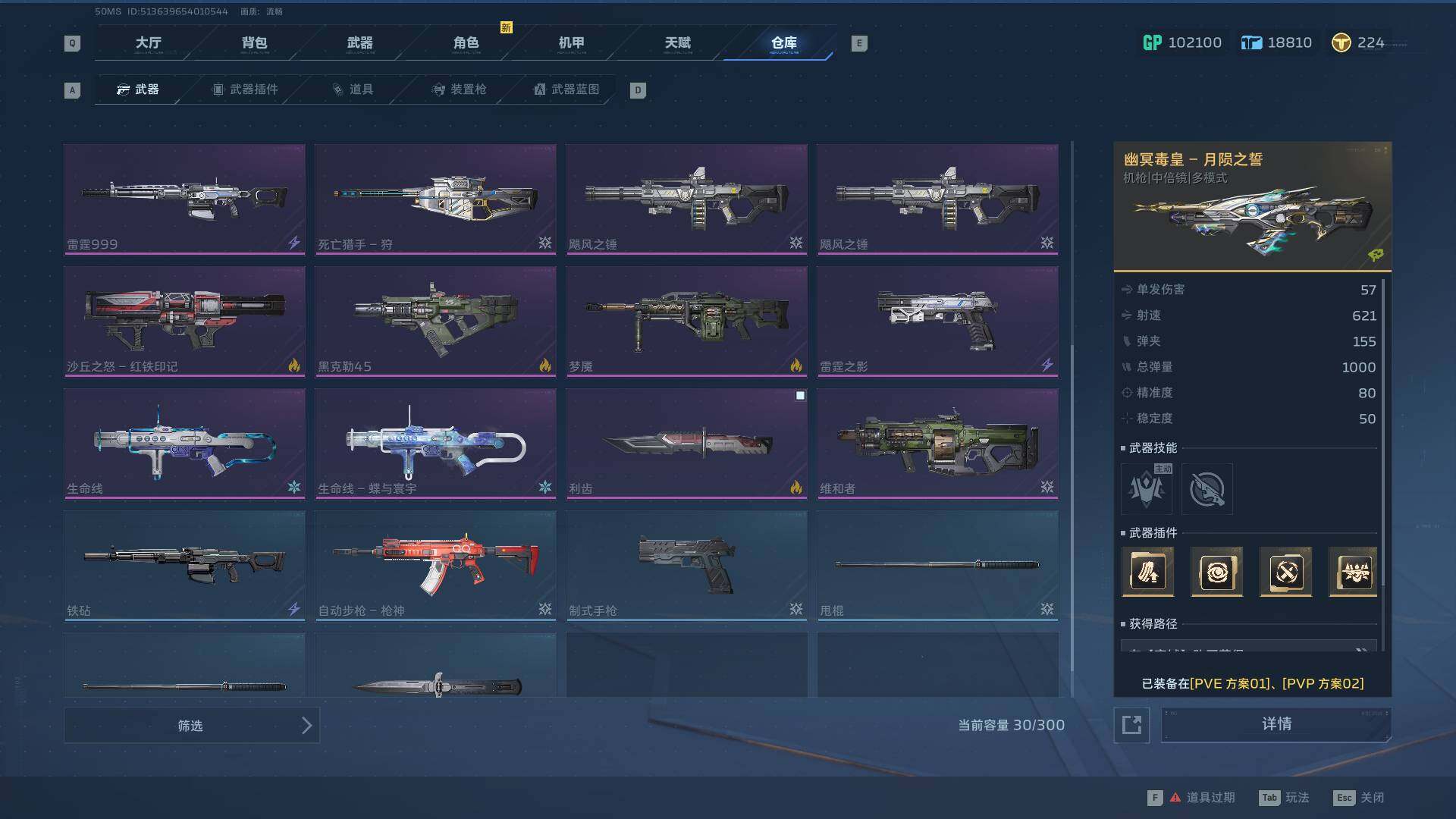
Task: Expand the 筛选 filter panel
Action: (x=192, y=726)
